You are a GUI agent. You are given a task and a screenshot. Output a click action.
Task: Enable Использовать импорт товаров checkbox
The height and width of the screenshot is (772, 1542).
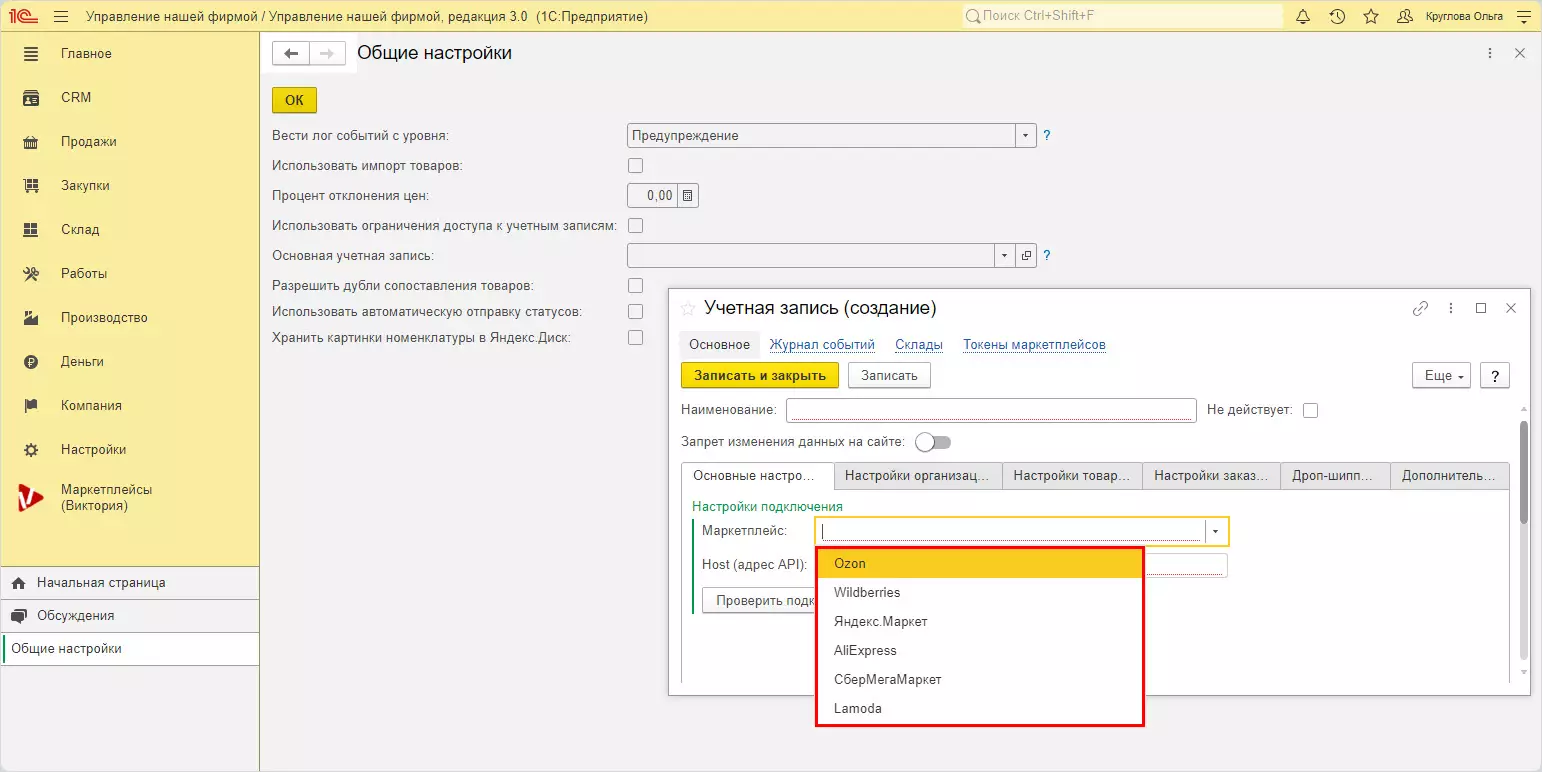point(635,166)
